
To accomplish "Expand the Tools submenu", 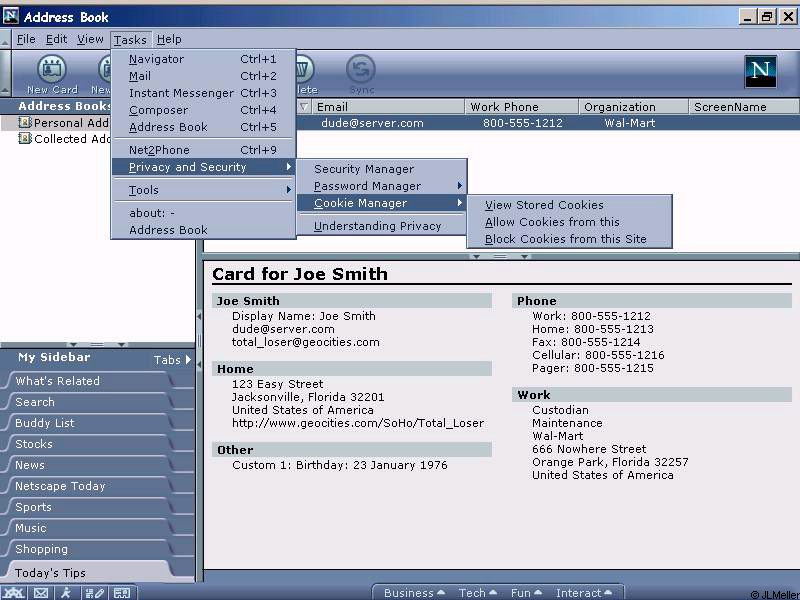I will tap(203, 190).
